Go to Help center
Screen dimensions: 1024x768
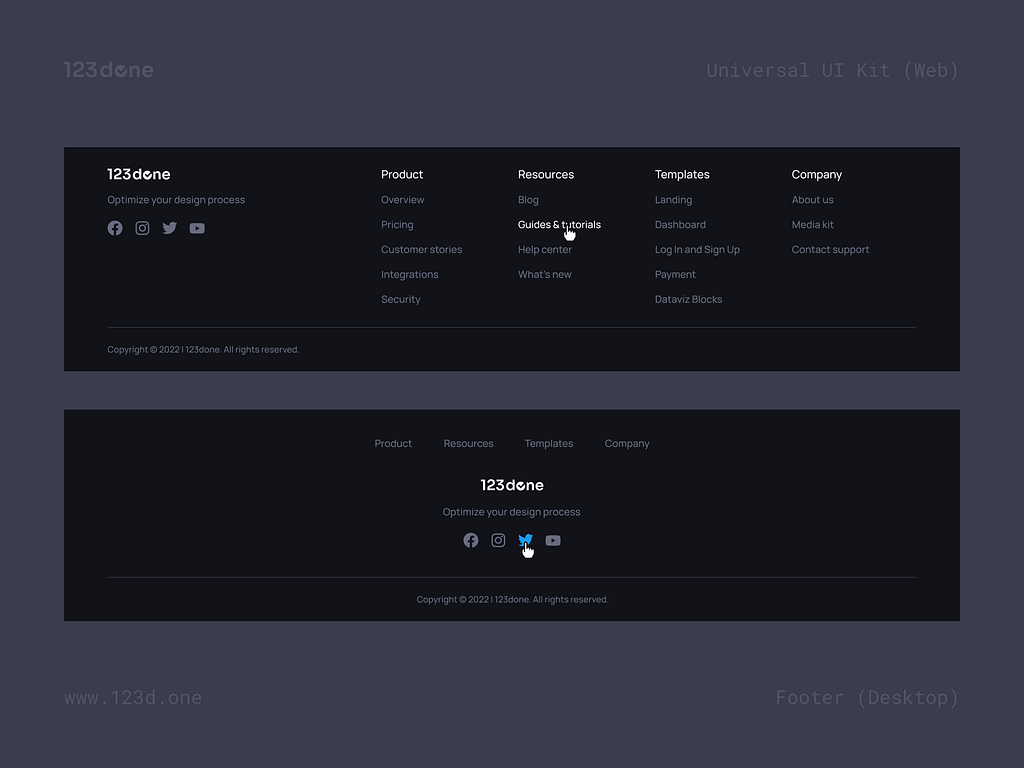click(x=545, y=249)
